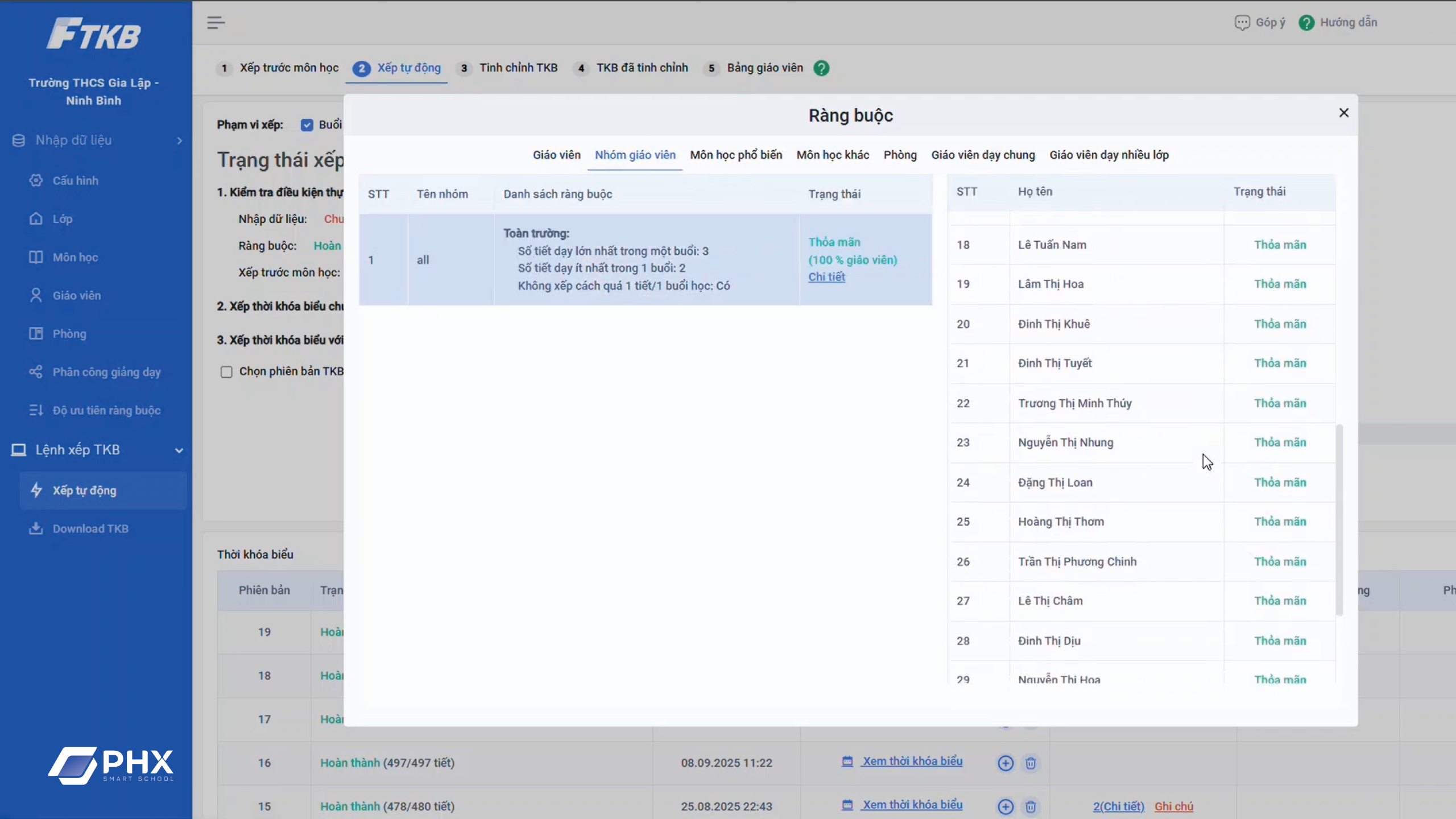Viewport: 1456px width, 819px height.
Task: Toggle the Buổi checkbox in Phạm vi xếp
Action: pos(307,125)
